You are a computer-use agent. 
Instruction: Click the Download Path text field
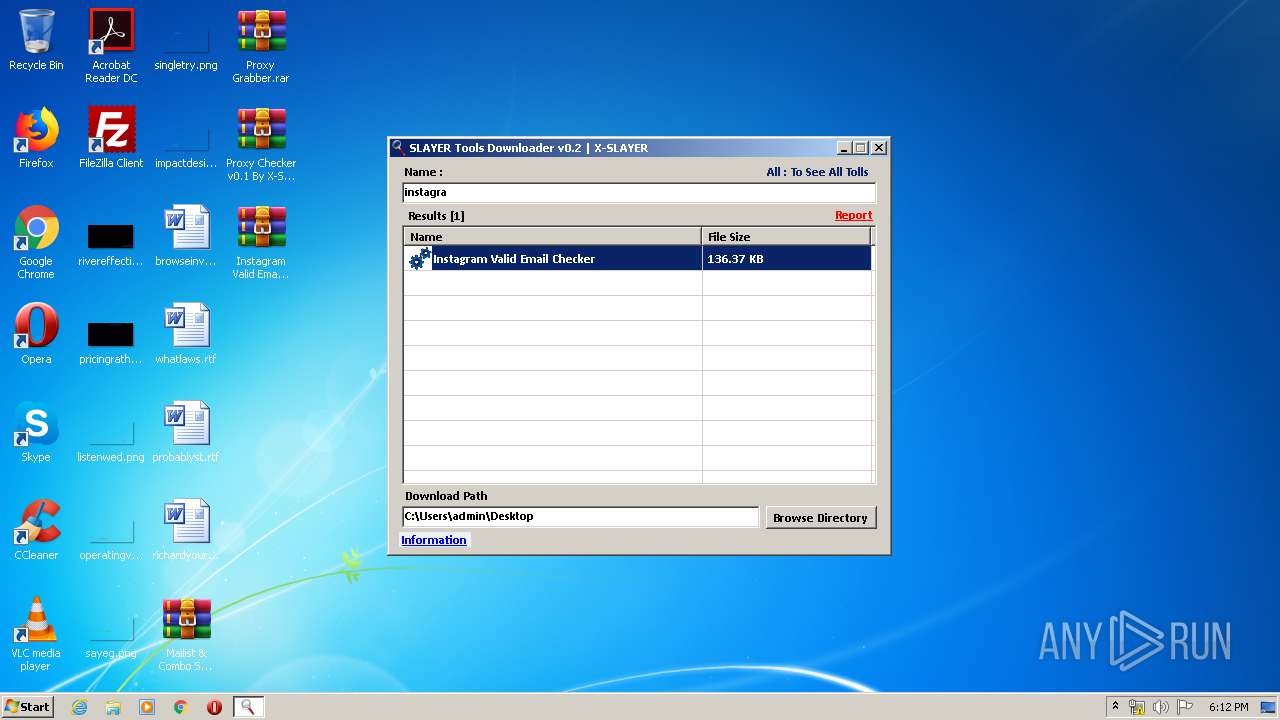pyautogui.click(x=581, y=517)
